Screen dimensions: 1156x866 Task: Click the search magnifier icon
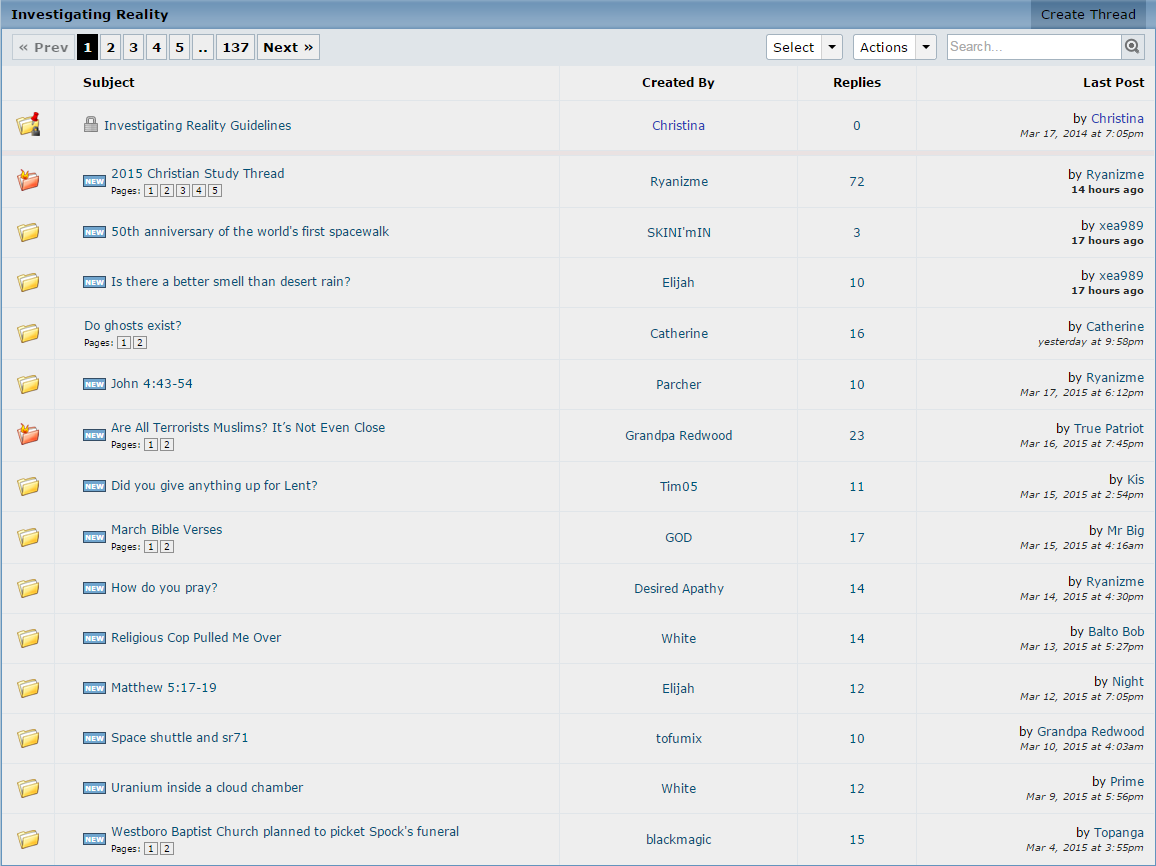click(1133, 47)
